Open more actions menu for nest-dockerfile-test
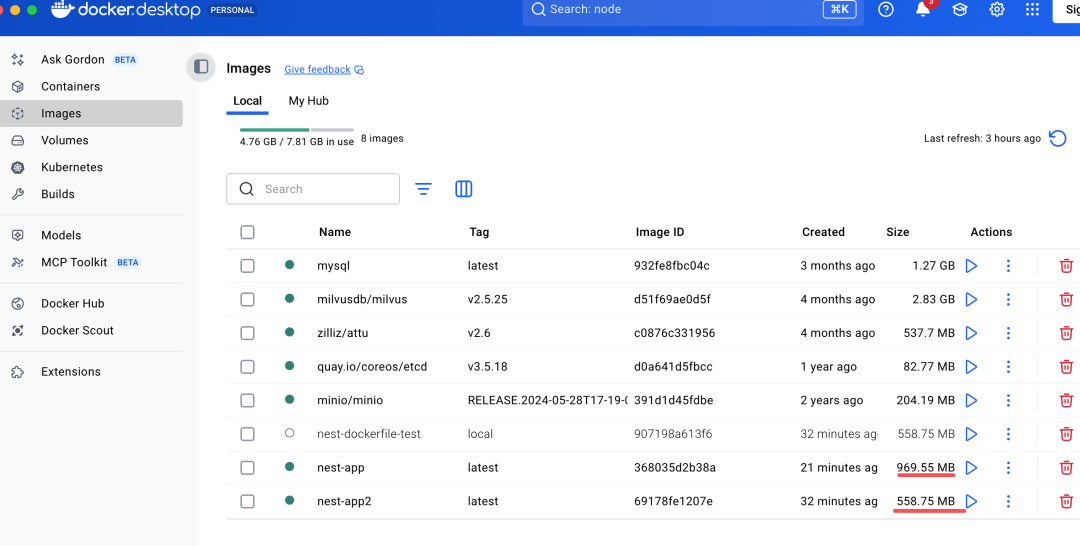This screenshot has height=546, width=1080. [x=1008, y=434]
